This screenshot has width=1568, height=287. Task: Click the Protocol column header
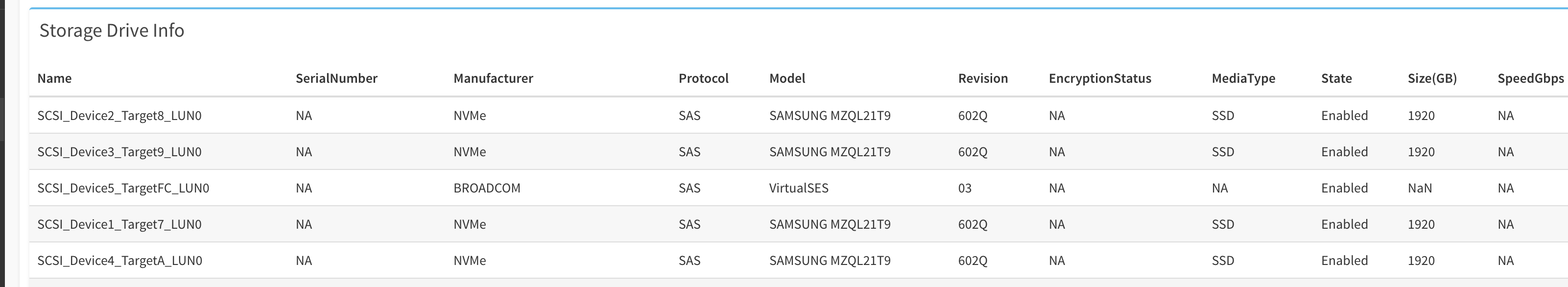(x=703, y=78)
